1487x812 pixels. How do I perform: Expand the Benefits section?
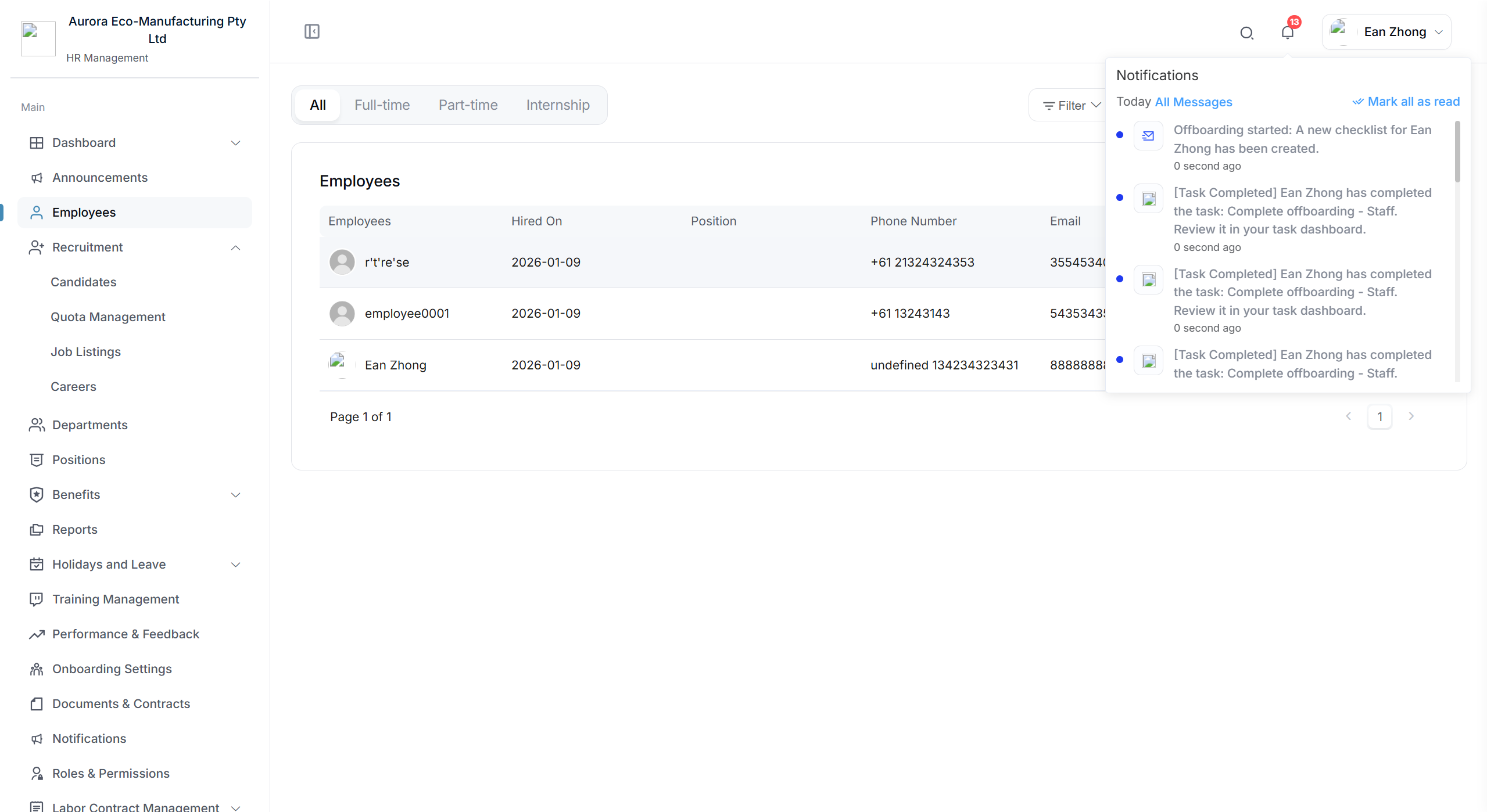click(235, 495)
